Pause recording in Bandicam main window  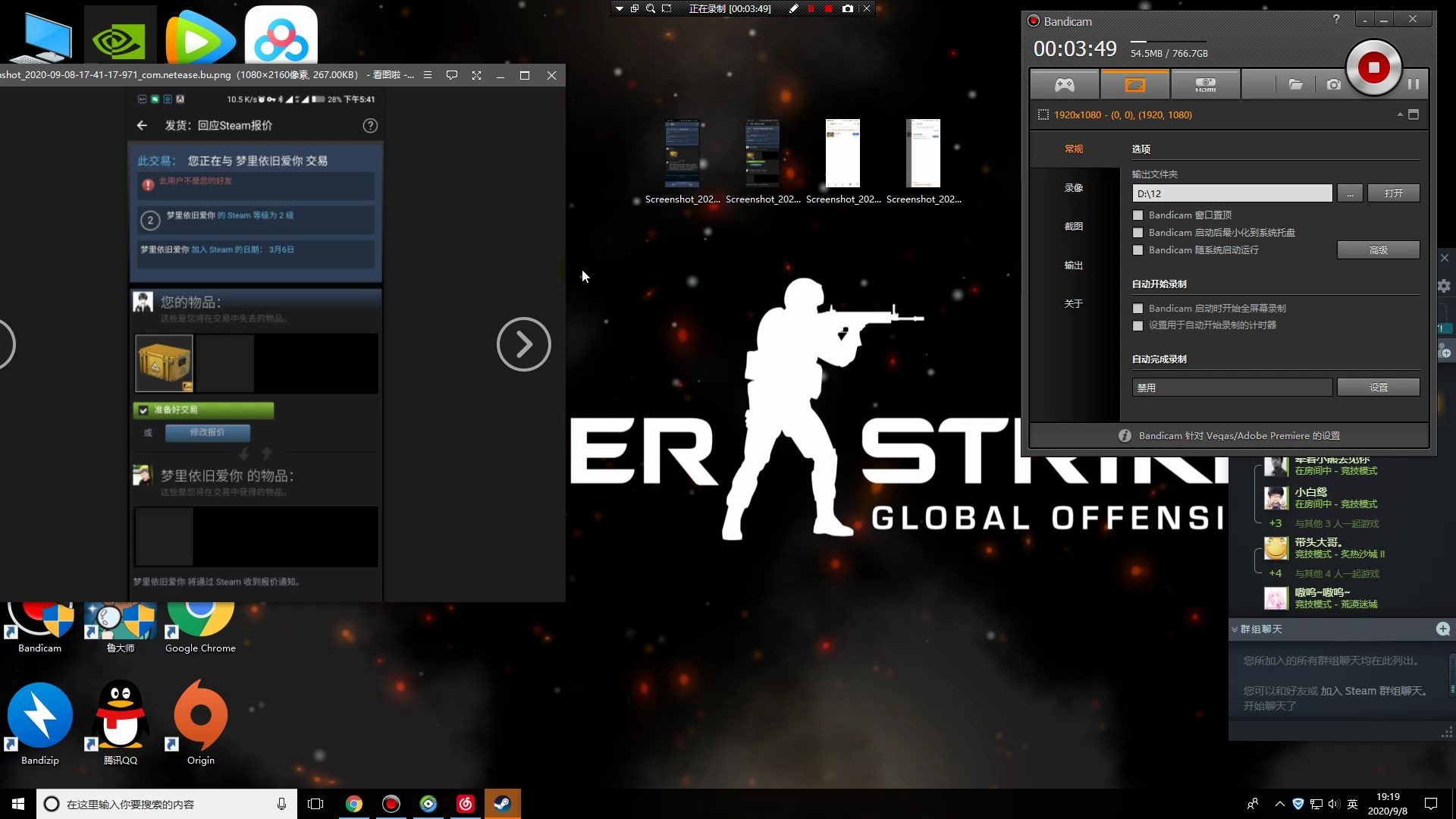point(1414,84)
